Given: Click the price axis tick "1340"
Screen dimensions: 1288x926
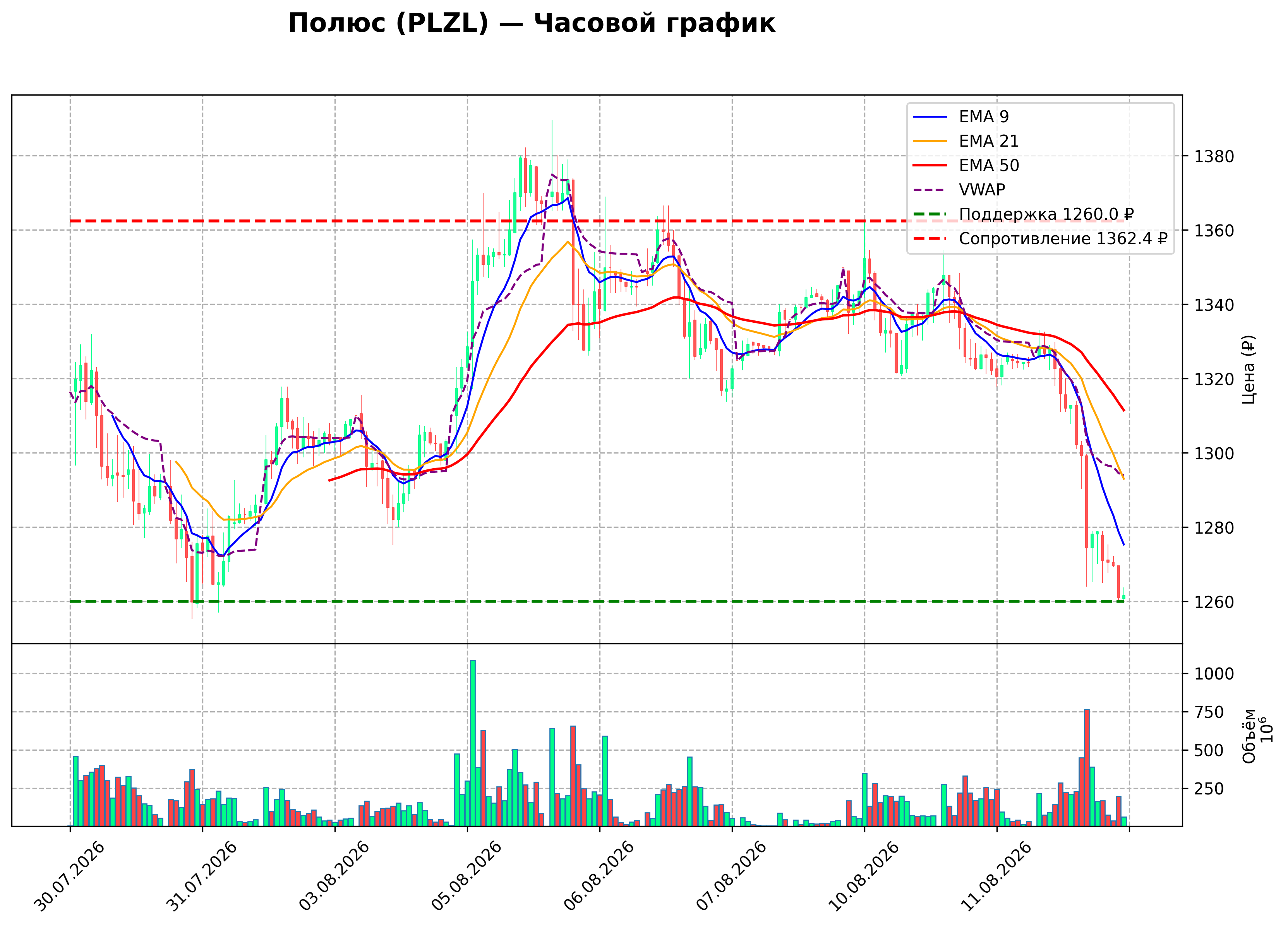Looking at the screenshot, I should 1214,305.
